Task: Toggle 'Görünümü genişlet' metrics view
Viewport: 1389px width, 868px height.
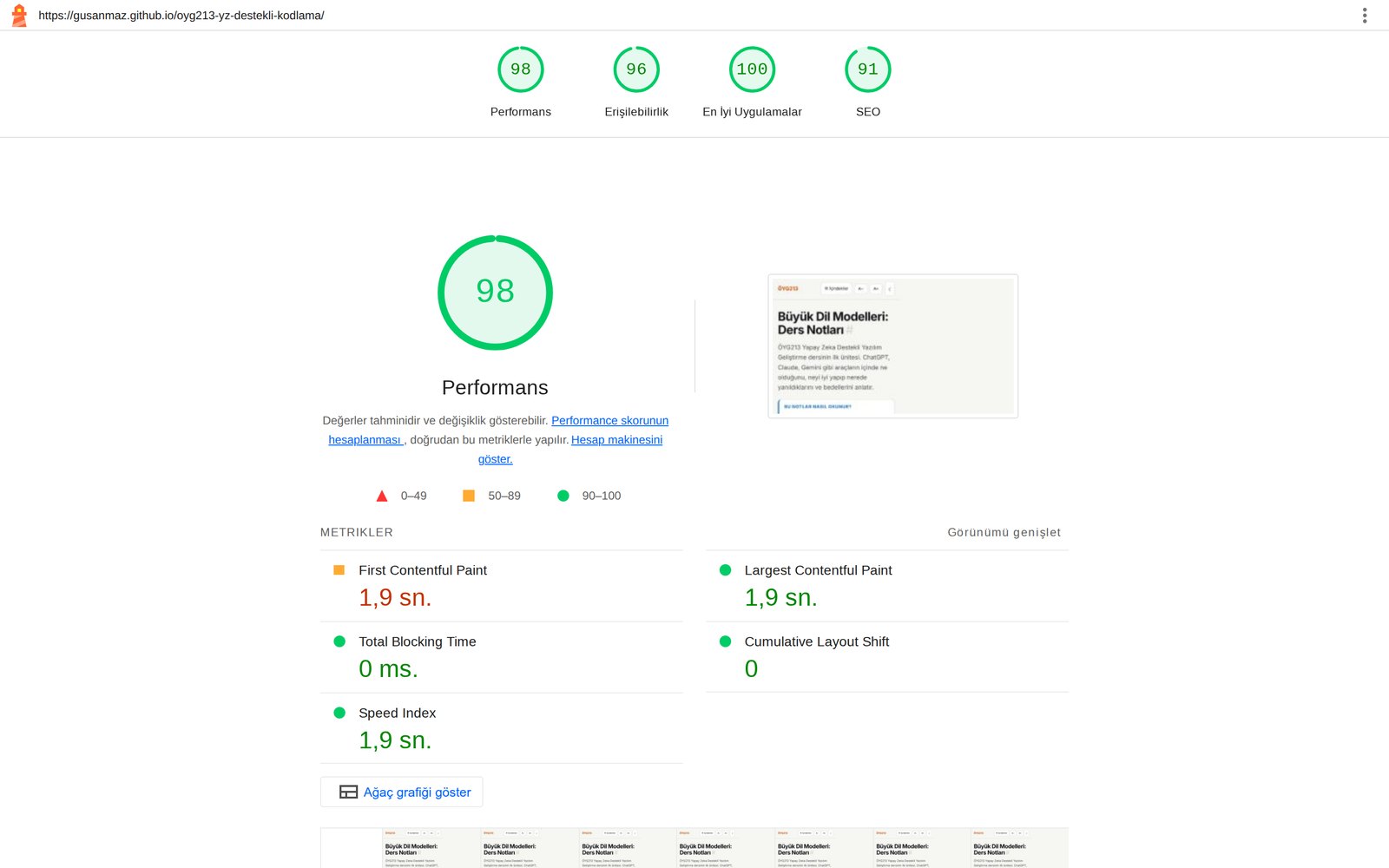Action: (1004, 532)
